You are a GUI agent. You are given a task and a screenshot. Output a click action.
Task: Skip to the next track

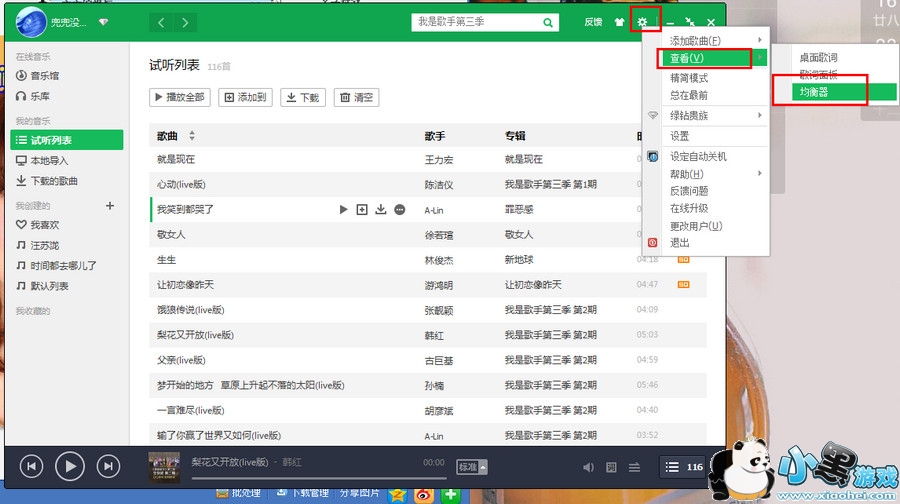pos(108,465)
